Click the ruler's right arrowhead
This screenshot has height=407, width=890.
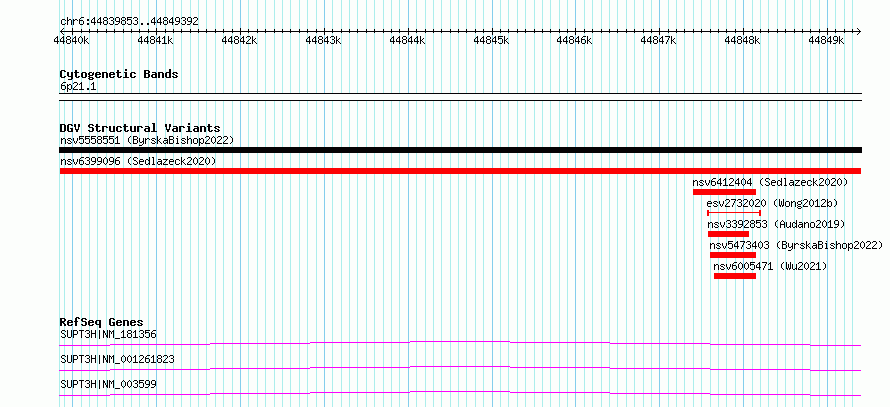[x=859, y=31]
